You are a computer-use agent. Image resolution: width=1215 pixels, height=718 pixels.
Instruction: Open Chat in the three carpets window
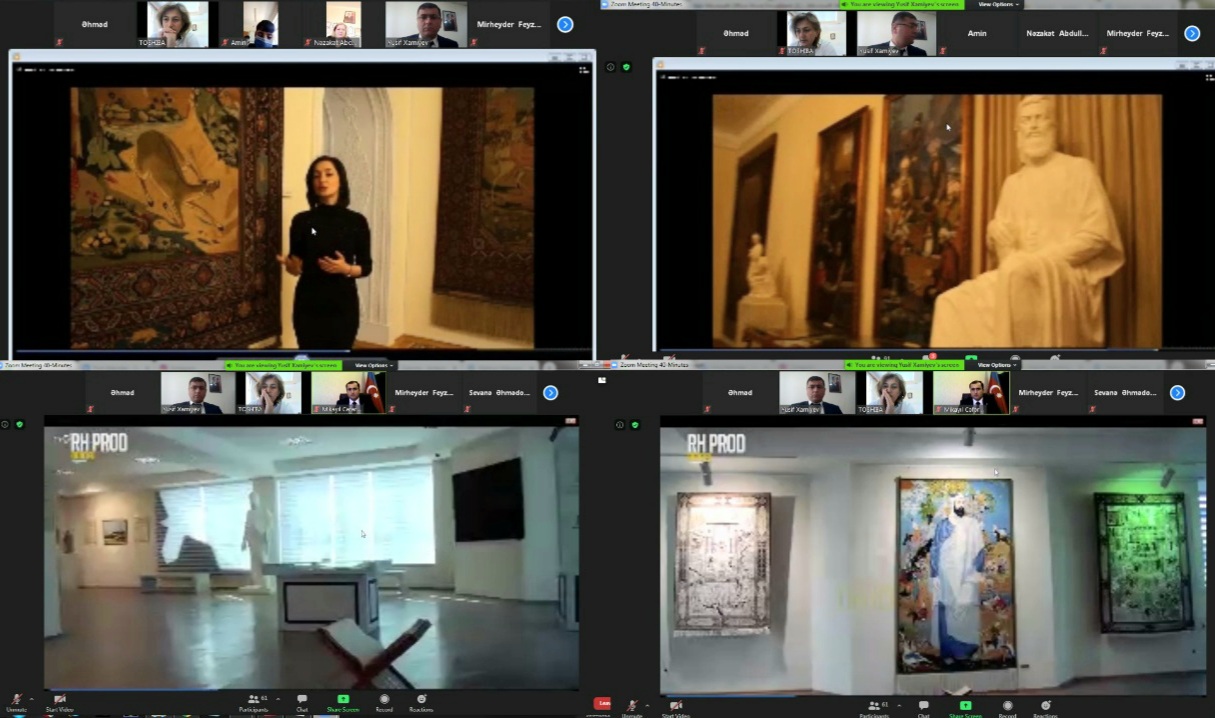tap(923, 708)
